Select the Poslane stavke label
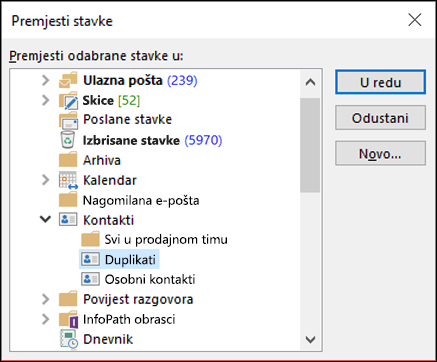 click(127, 119)
